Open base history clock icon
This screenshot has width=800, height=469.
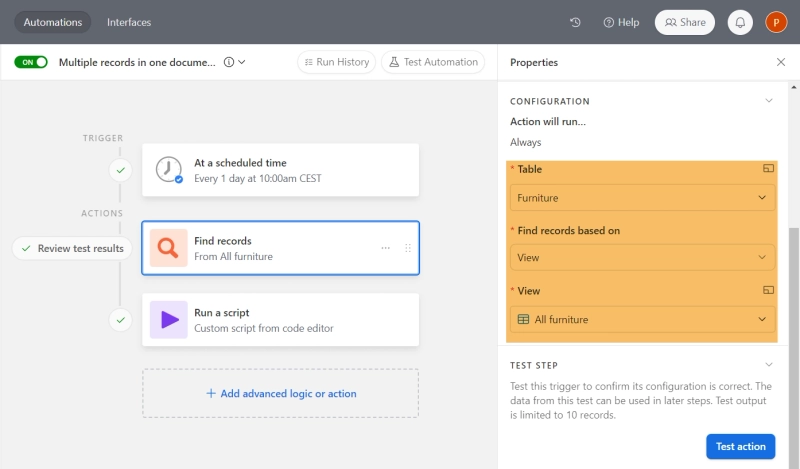[575, 22]
